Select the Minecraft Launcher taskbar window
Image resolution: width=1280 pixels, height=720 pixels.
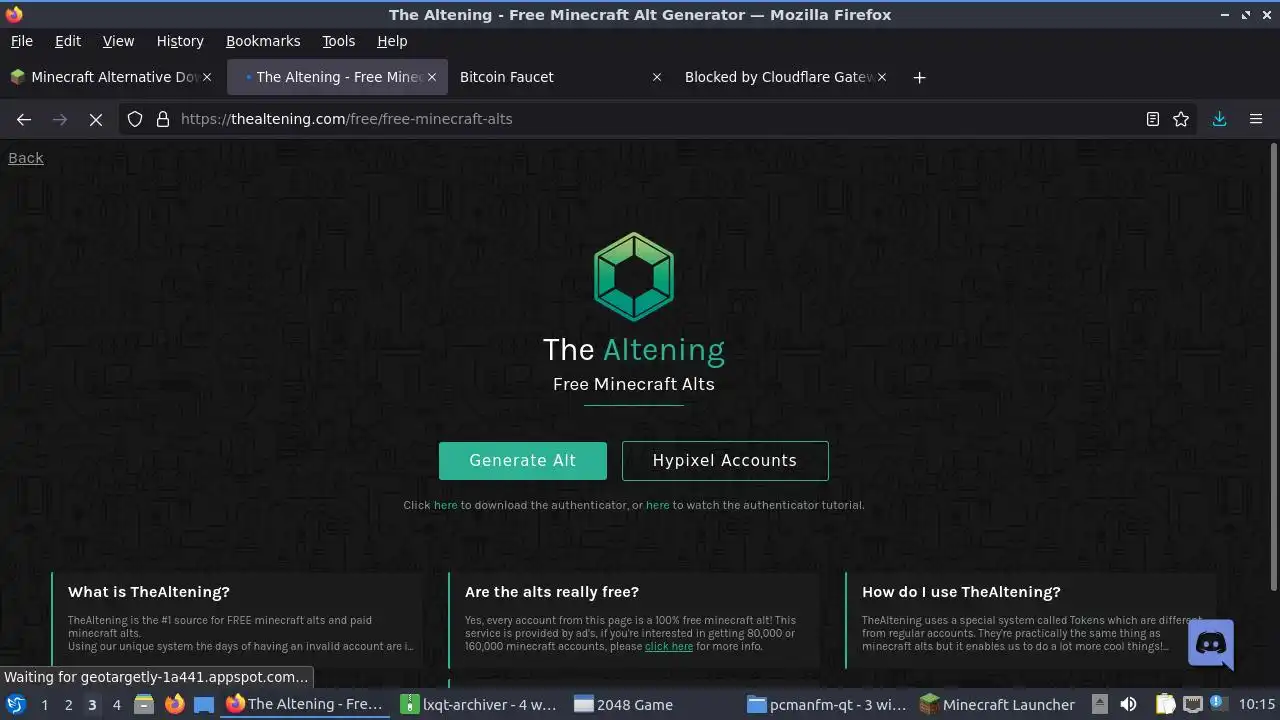(x=998, y=704)
